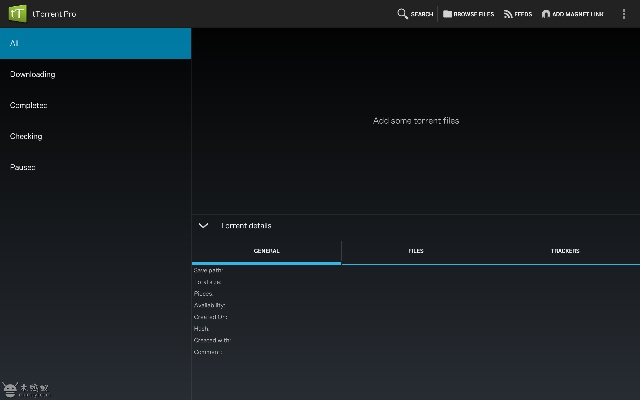Click the watermark logo in the bottom-left corner
The width and height of the screenshot is (640, 400).
tap(25, 388)
